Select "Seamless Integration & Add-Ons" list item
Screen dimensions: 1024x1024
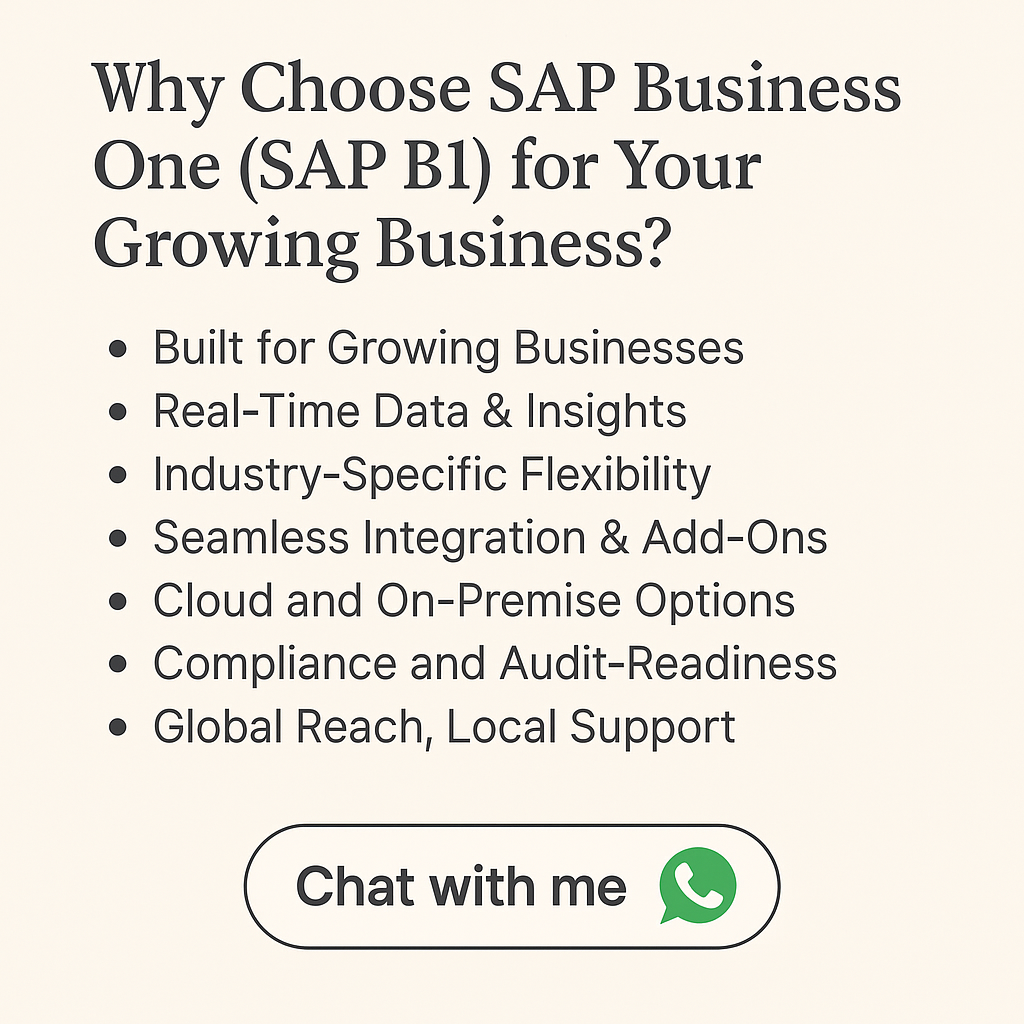click(490, 537)
